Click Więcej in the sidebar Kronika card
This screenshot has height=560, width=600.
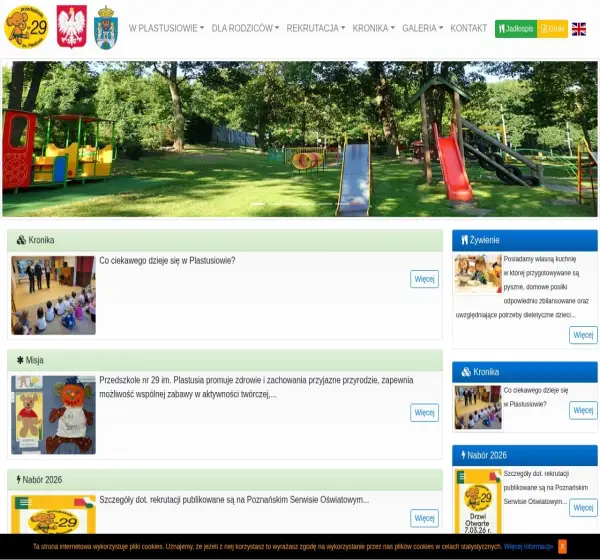583,410
